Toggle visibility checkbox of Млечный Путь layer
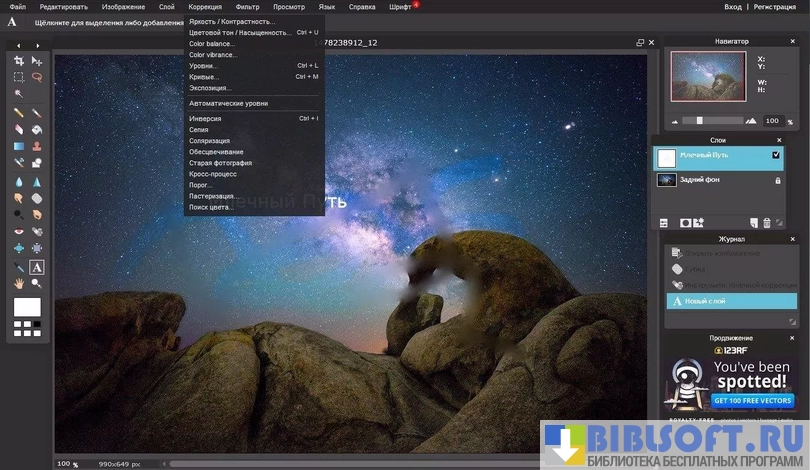 [775, 156]
